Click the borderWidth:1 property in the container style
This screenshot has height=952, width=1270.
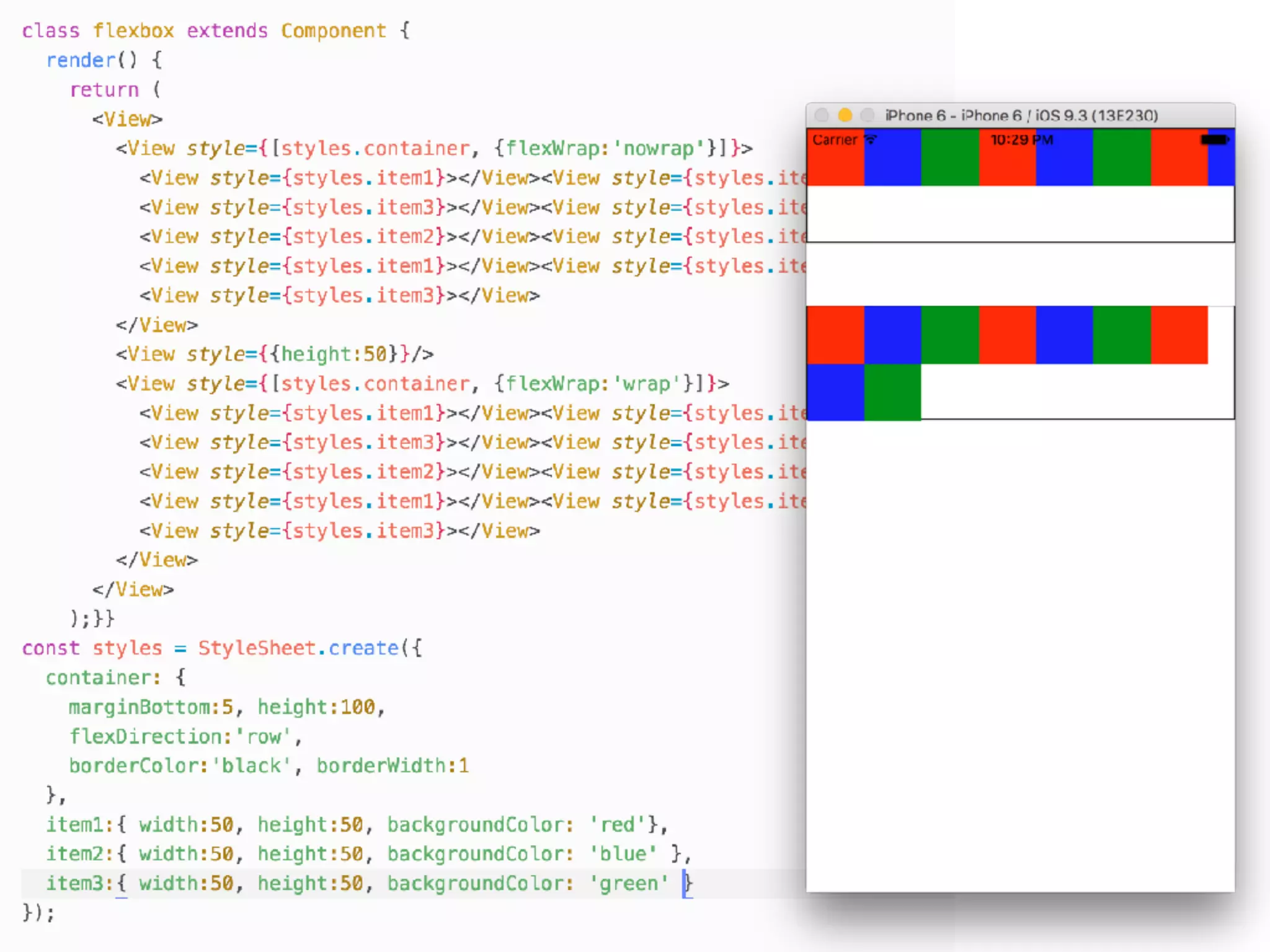(x=392, y=766)
